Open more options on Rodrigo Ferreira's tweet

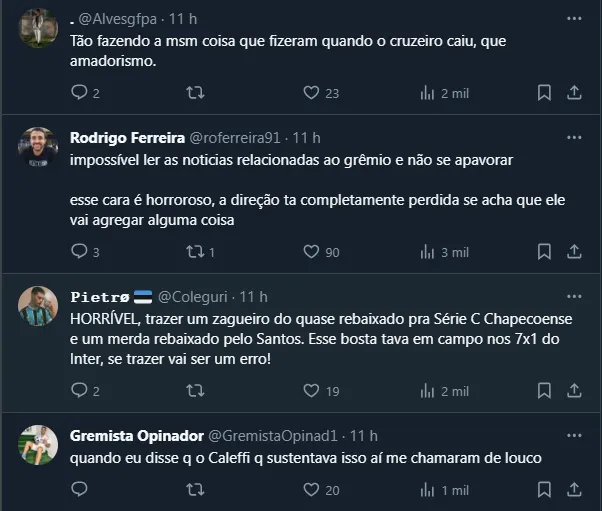pyautogui.click(x=574, y=137)
